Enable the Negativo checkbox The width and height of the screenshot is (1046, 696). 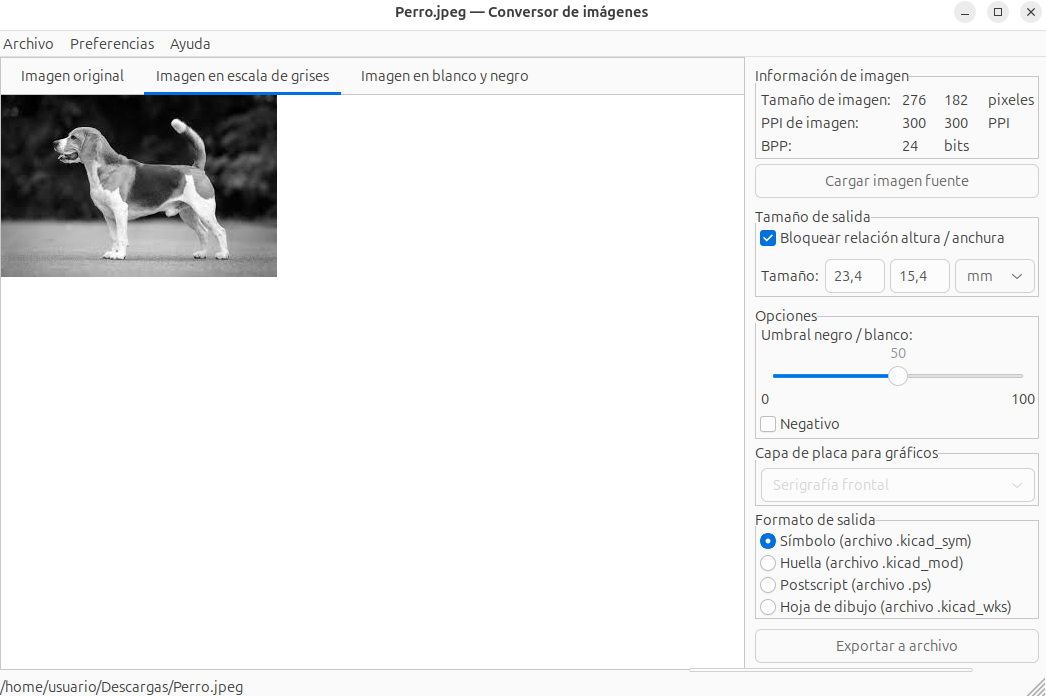coord(768,424)
